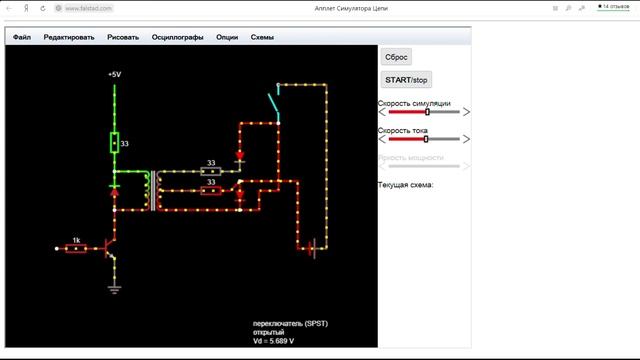Select the diode beside the transformer primary
640x360 pixels.
coord(115,190)
